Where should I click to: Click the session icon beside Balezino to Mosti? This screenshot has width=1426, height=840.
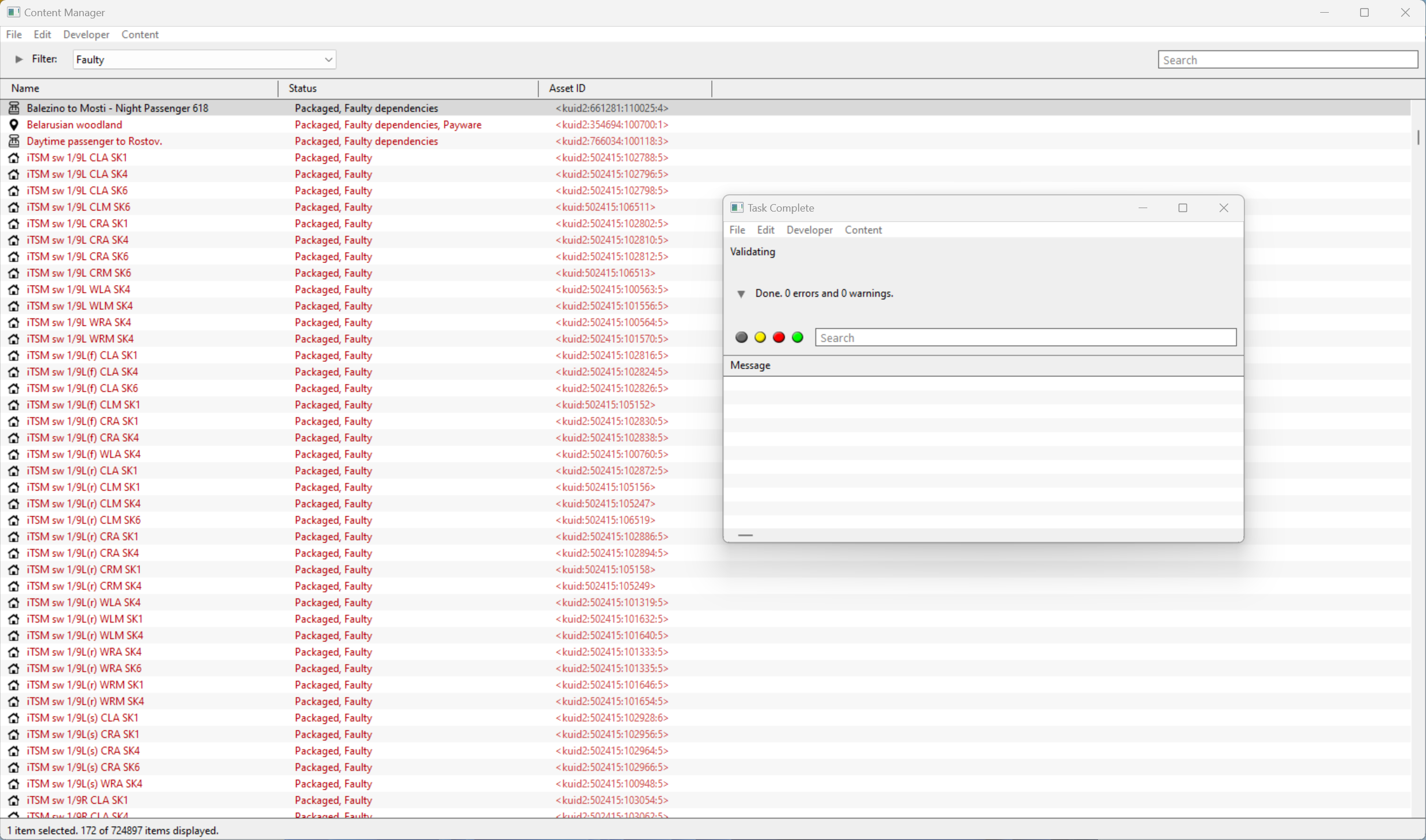pyautogui.click(x=14, y=108)
